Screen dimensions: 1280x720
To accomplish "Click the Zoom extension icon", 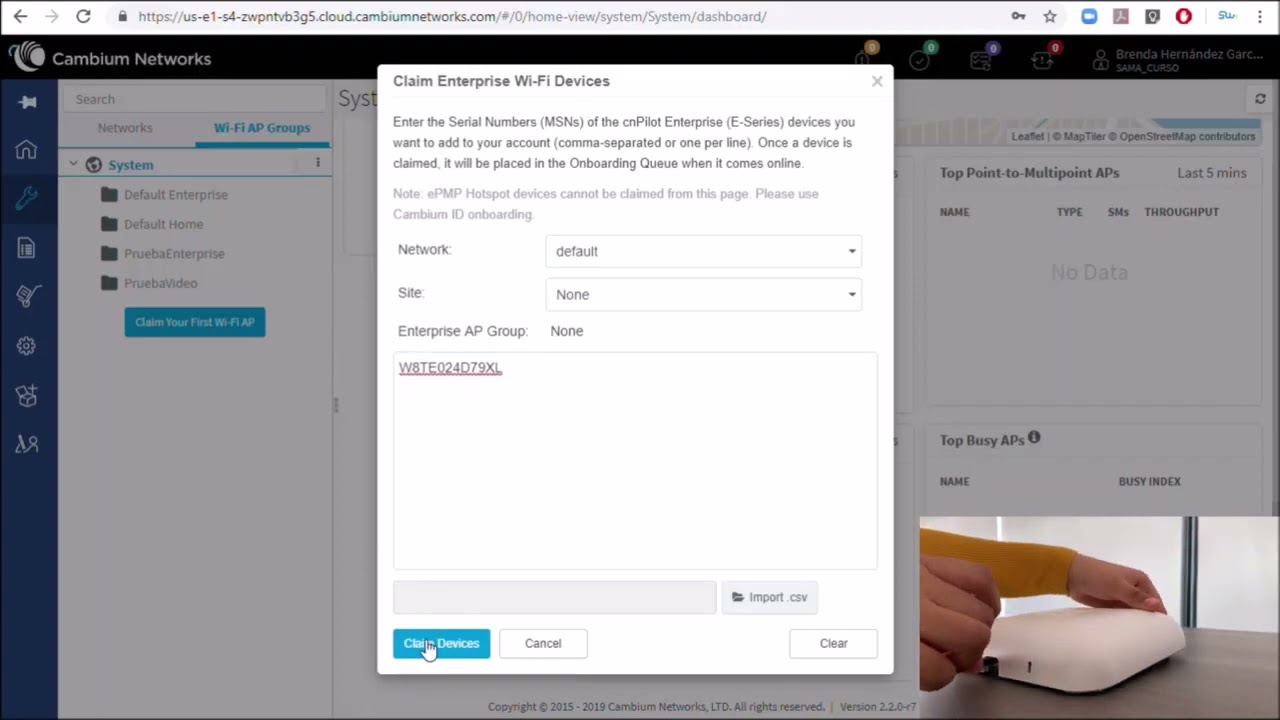I will (1089, 16).
